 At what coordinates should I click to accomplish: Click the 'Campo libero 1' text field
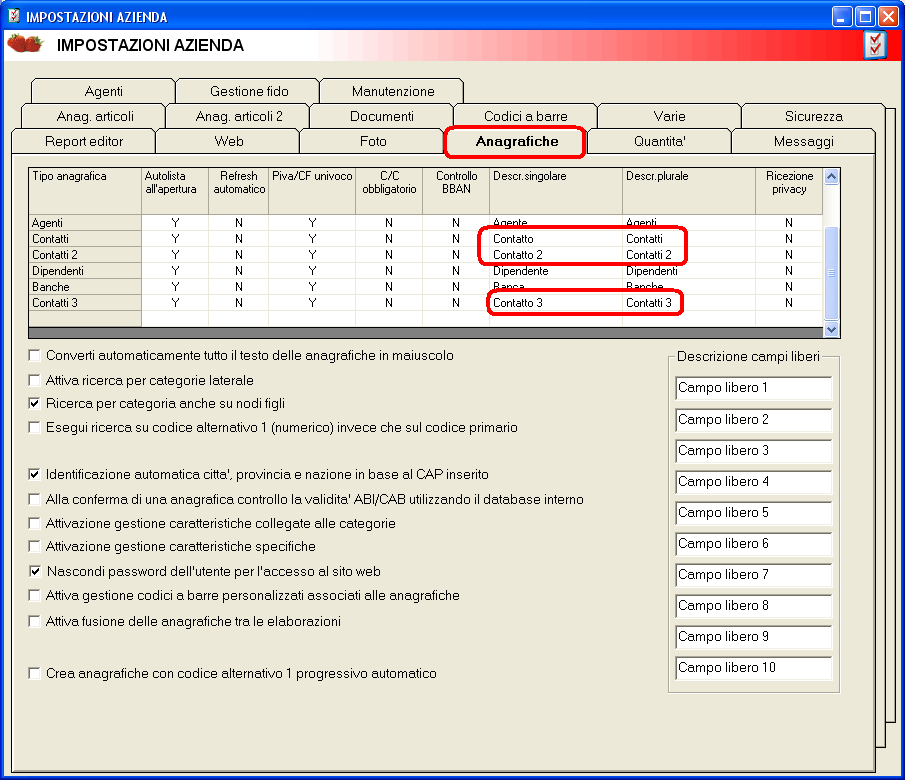[x=754, y=388]
